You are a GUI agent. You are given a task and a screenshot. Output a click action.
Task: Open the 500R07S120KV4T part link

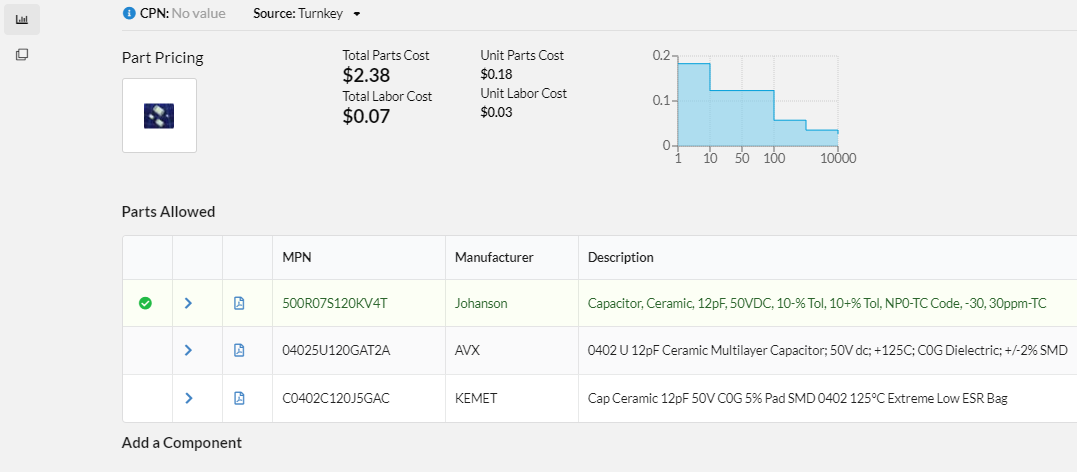pyautogui.click(x=335, y=303)
